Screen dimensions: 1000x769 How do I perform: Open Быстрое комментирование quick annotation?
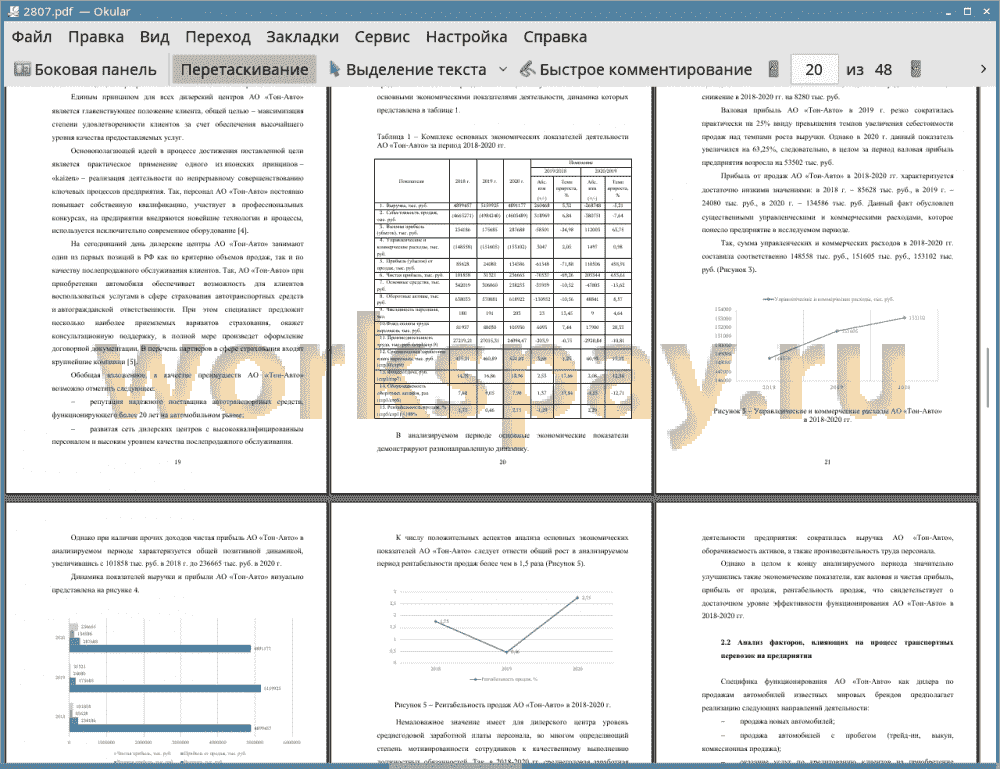(636, 70)
